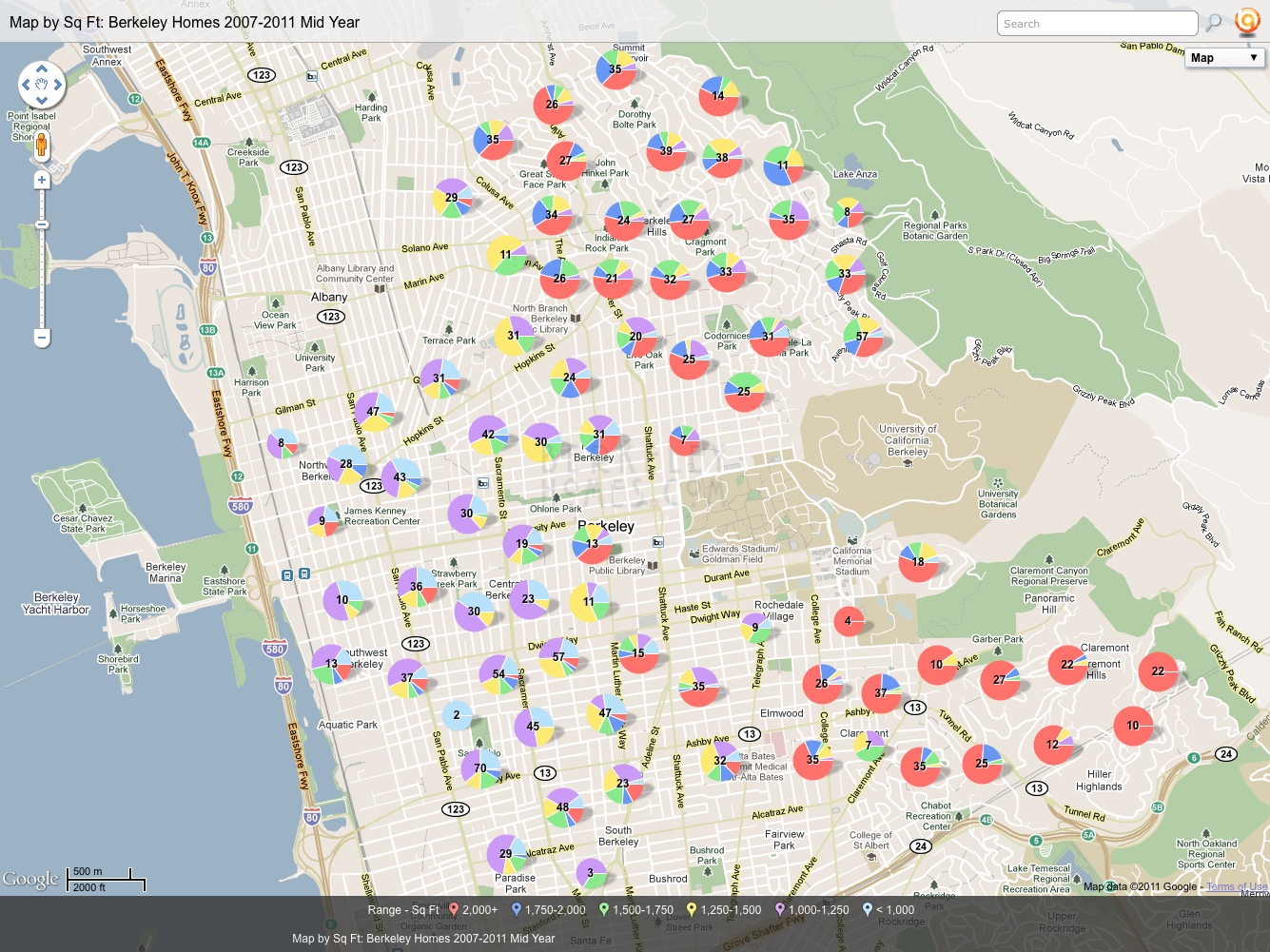Select the pie marker labeled 34
The image size is (1270, 952).
click(x=552, y=215)
